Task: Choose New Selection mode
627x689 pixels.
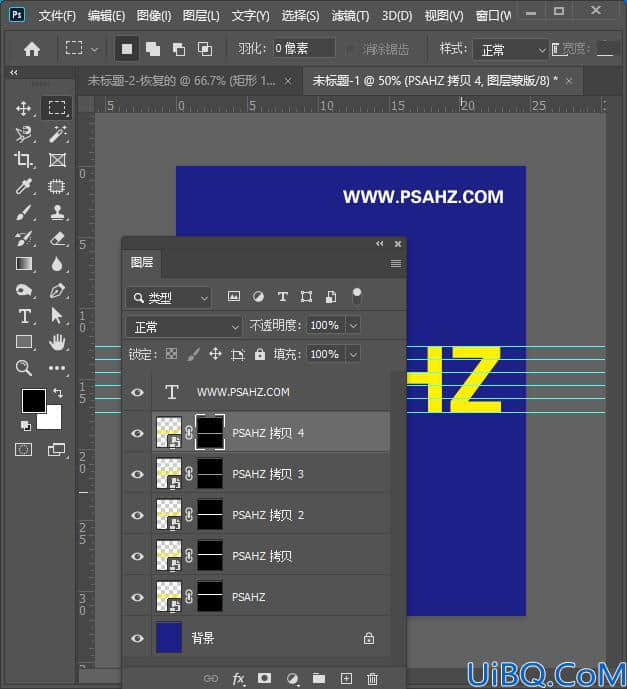Action: 127,49
